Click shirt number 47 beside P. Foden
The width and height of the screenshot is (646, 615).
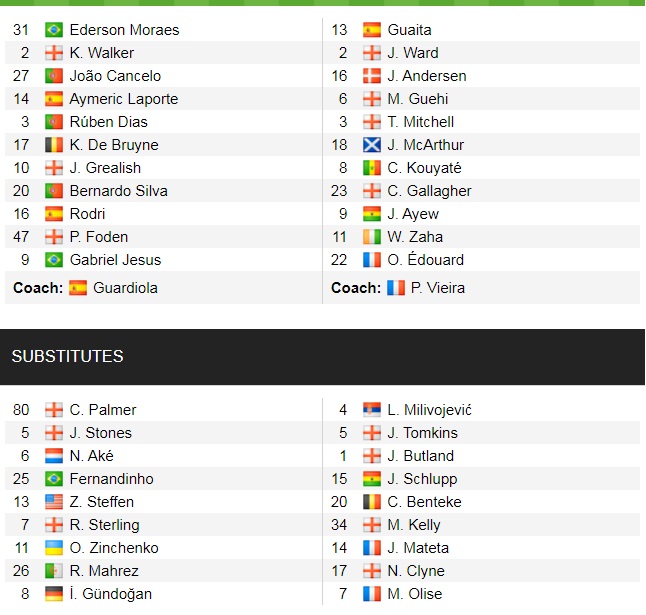coord(22,237)
